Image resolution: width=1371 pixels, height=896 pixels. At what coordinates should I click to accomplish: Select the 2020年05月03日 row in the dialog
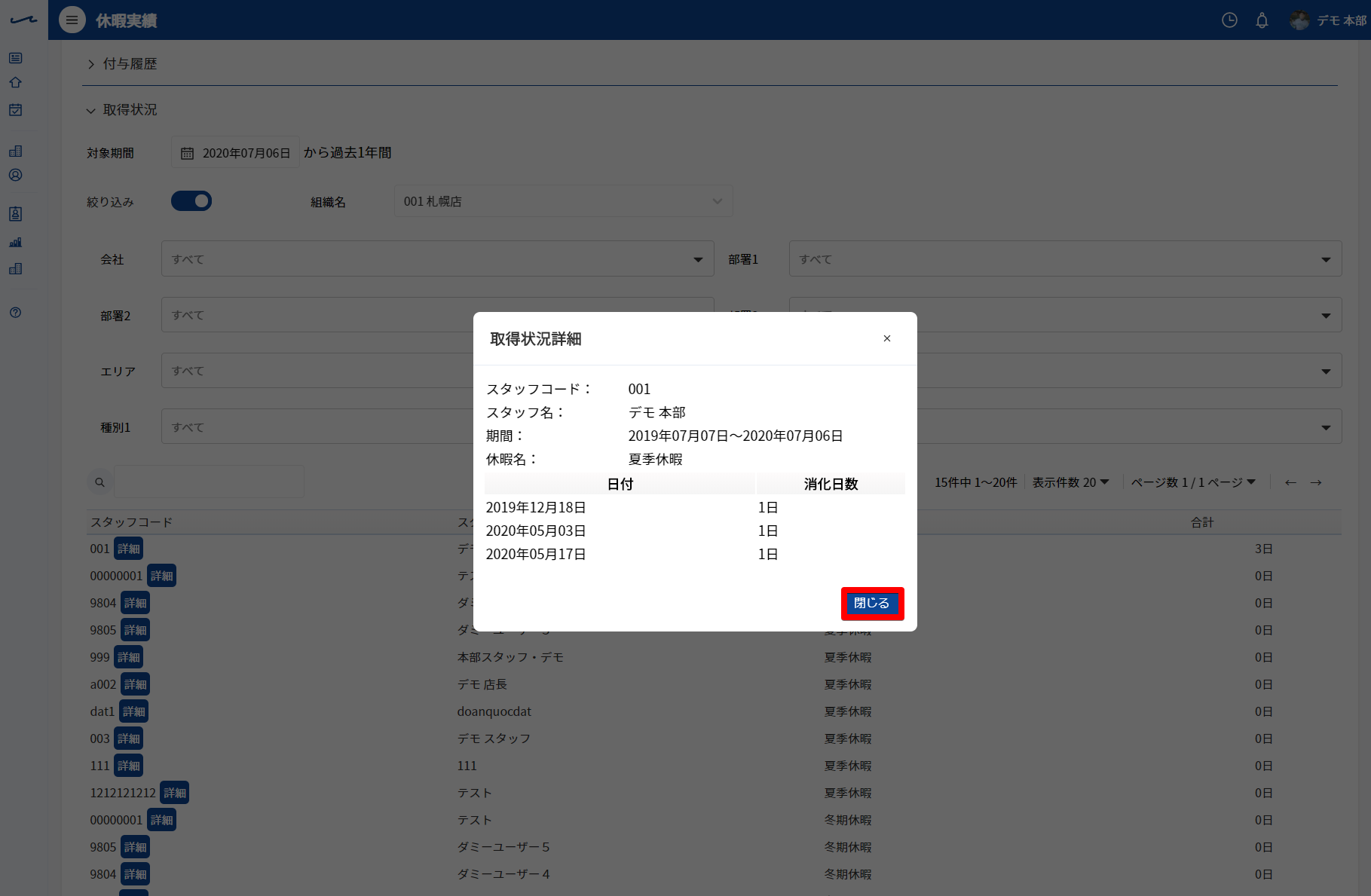click(x=694, y=531)
